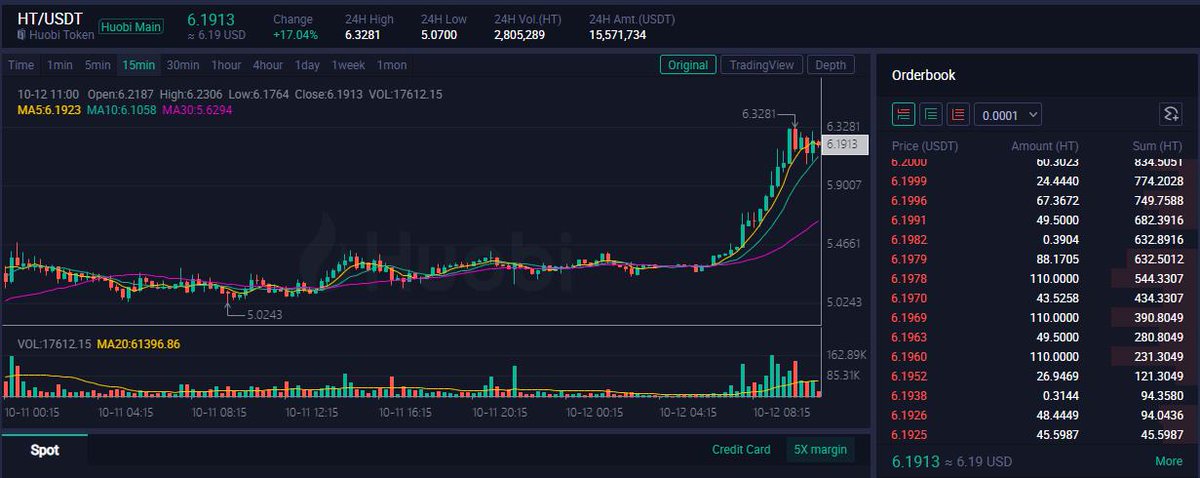Click the 834.5051 sum value

click(x=1157, y=162)
